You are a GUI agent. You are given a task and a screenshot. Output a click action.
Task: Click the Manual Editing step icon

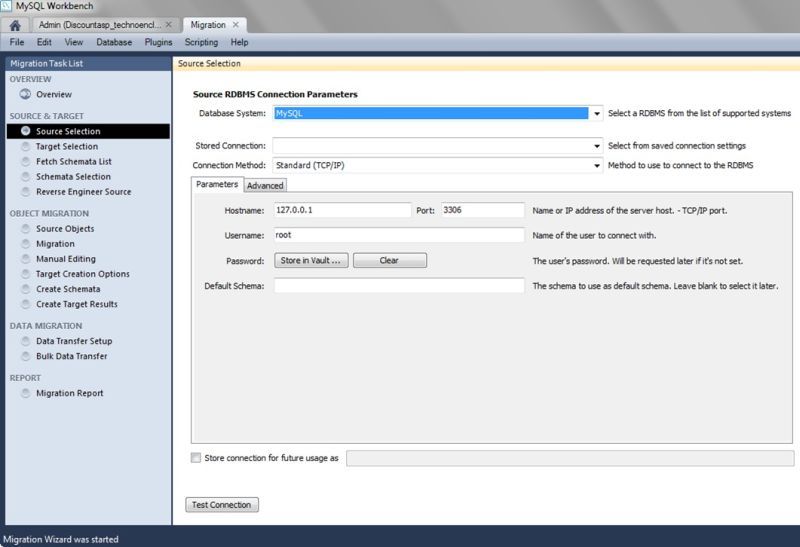(x=25, y=259)
